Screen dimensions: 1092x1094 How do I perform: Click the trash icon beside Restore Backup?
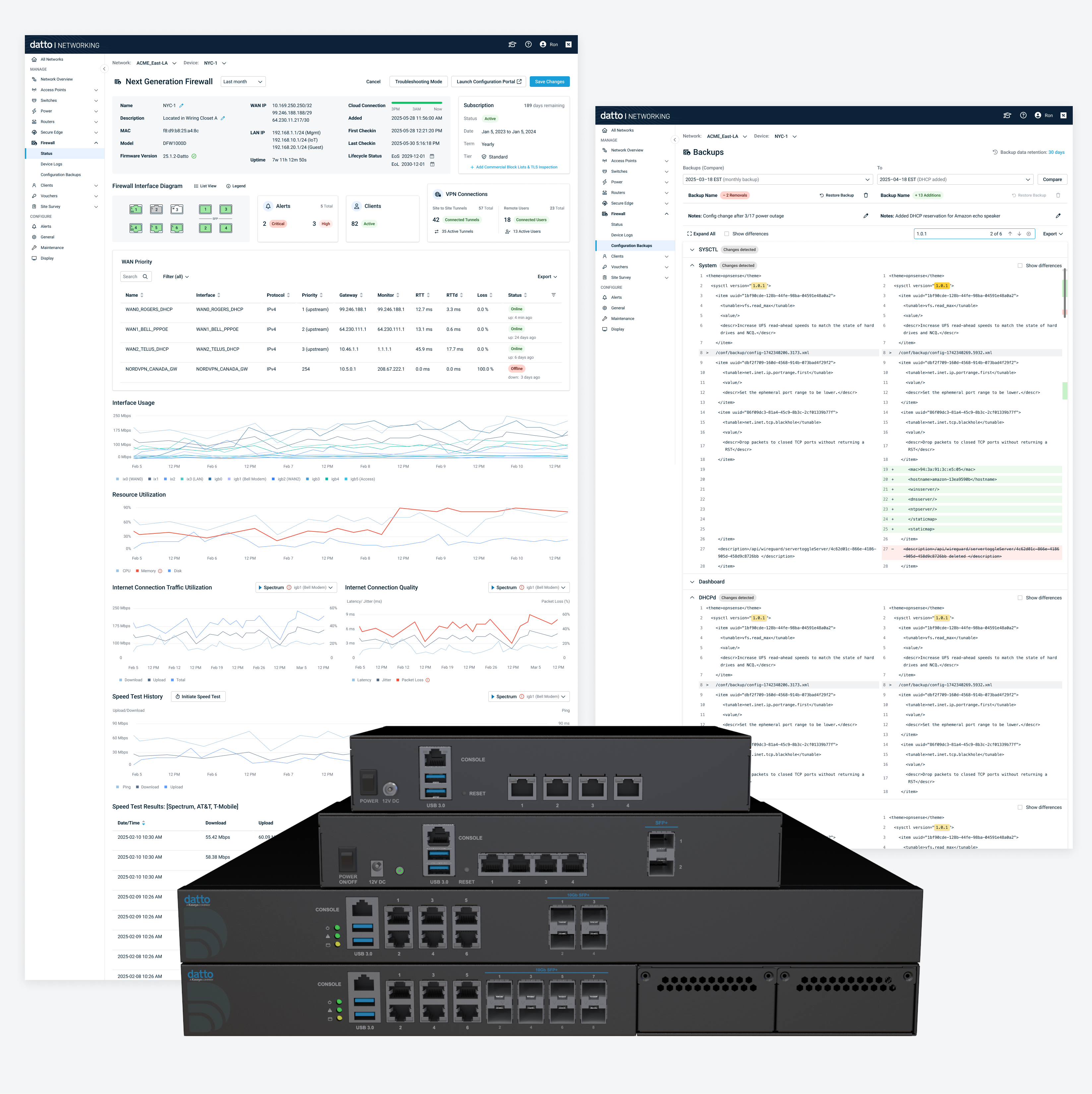point(866,195)
